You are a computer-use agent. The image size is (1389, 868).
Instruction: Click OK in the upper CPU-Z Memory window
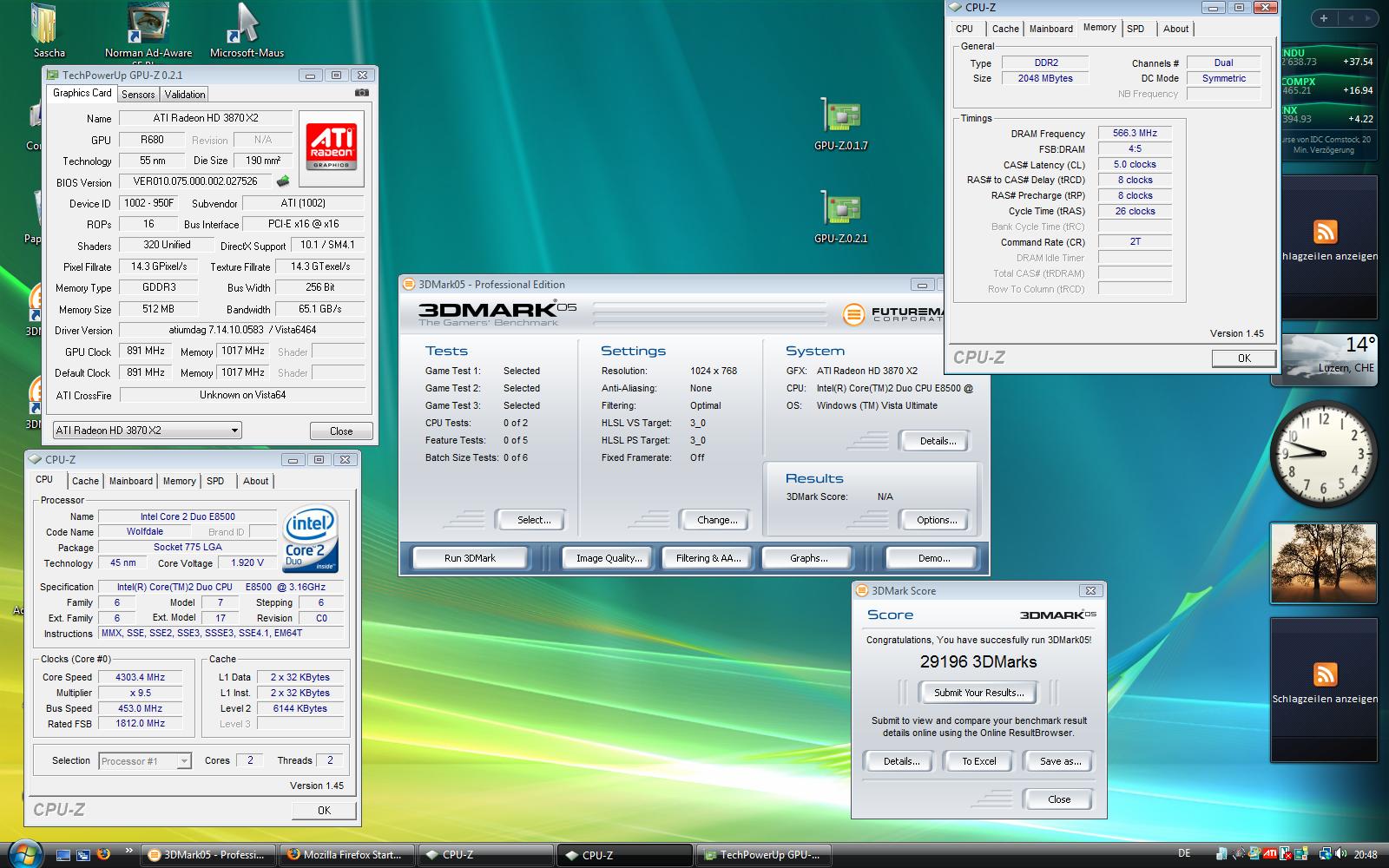click(x=1244, y=358)
